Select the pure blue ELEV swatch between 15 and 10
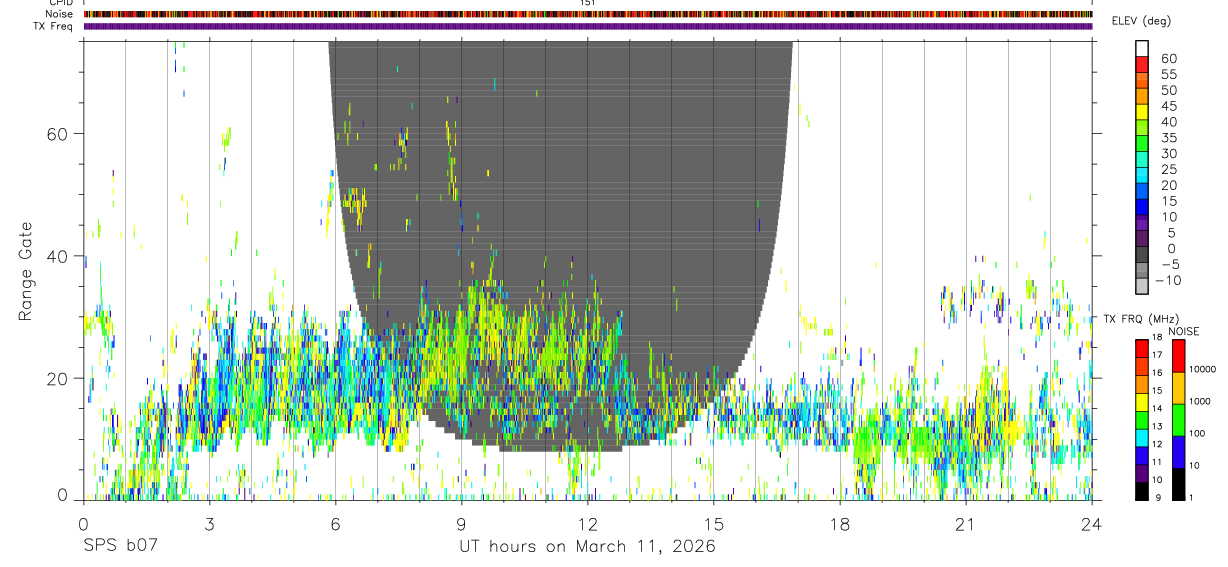The height and width of the screenshot is (567, 1228). coord(1142,207)
